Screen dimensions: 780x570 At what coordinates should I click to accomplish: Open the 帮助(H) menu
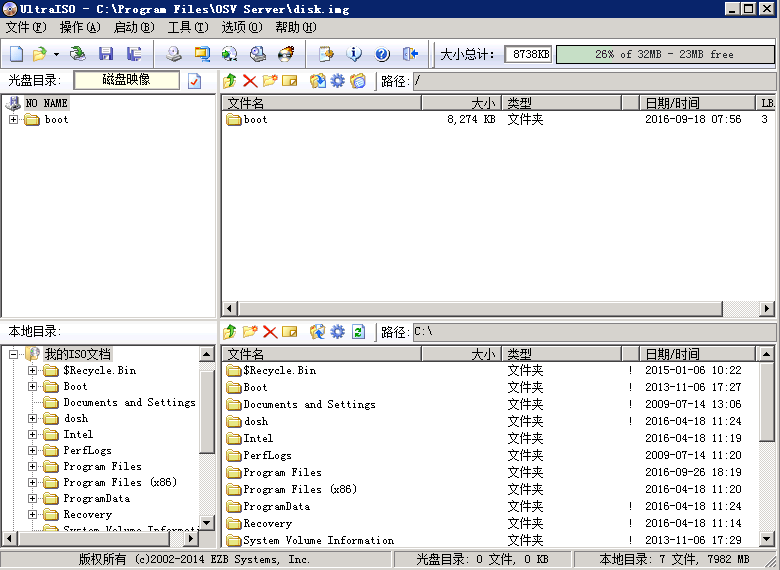(296, 27)
